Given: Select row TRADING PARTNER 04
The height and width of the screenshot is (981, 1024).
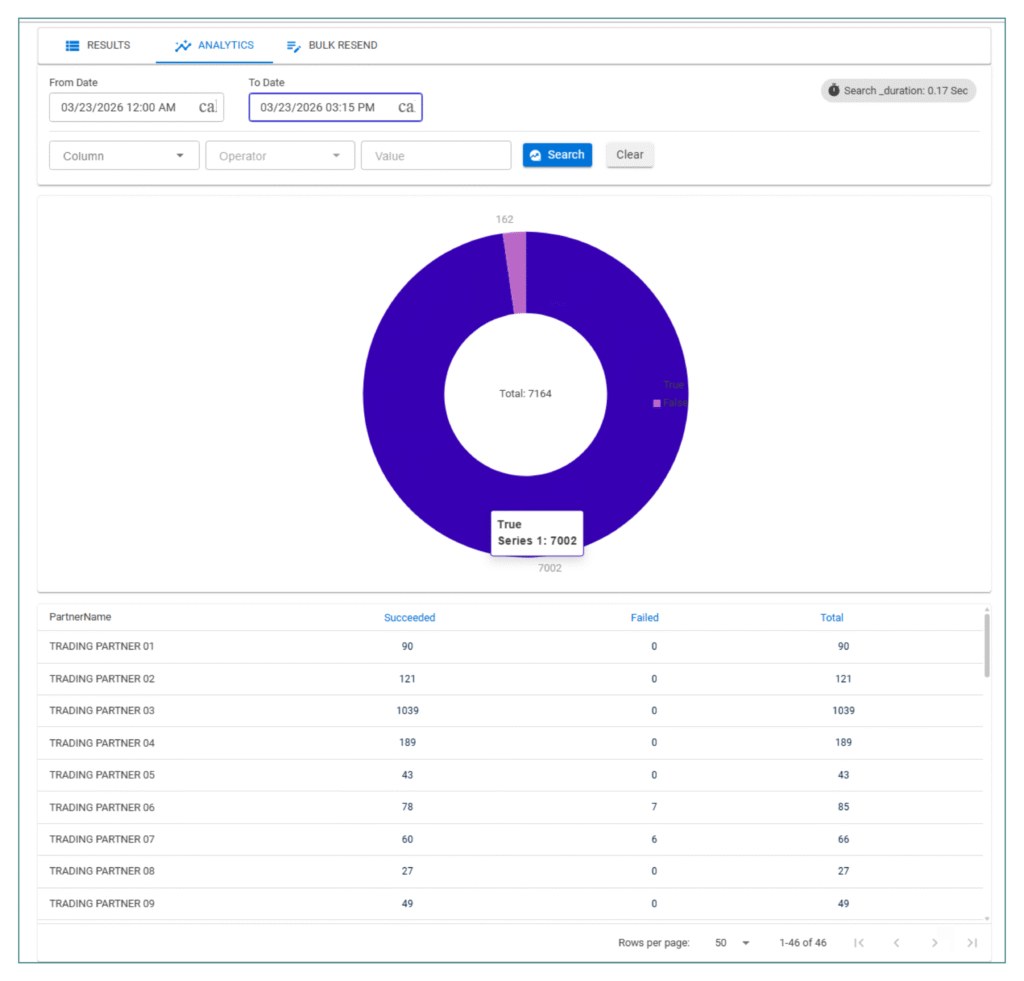Looking at the screenshot, I should coord(511,743).
